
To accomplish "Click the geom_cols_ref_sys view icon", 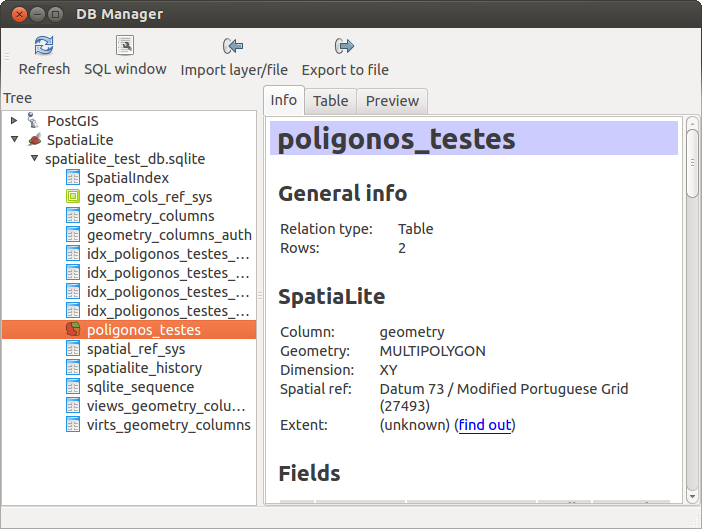I will click(x=73, y=197).
